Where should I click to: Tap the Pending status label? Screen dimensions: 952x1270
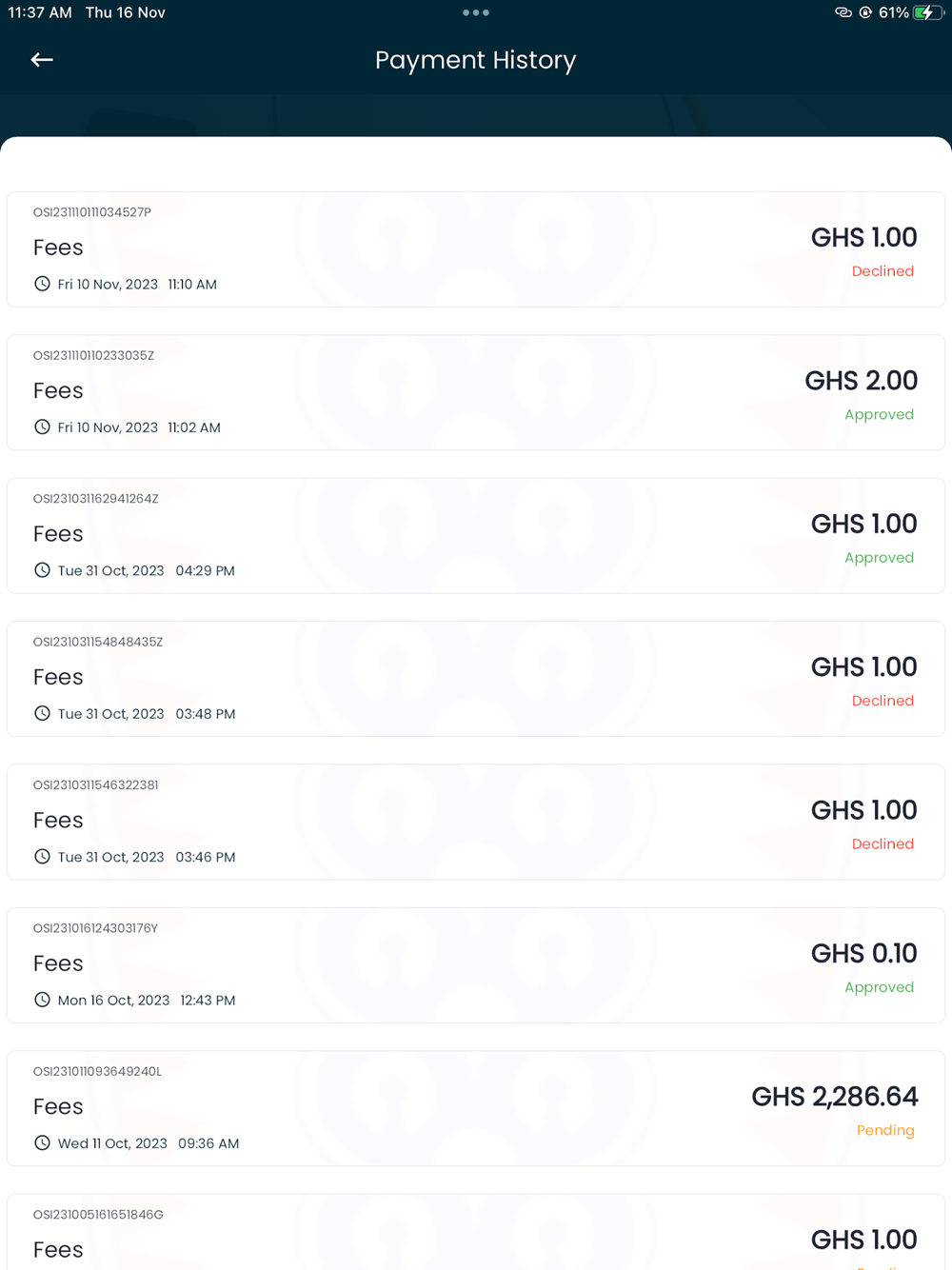(x=885, y=1130)
